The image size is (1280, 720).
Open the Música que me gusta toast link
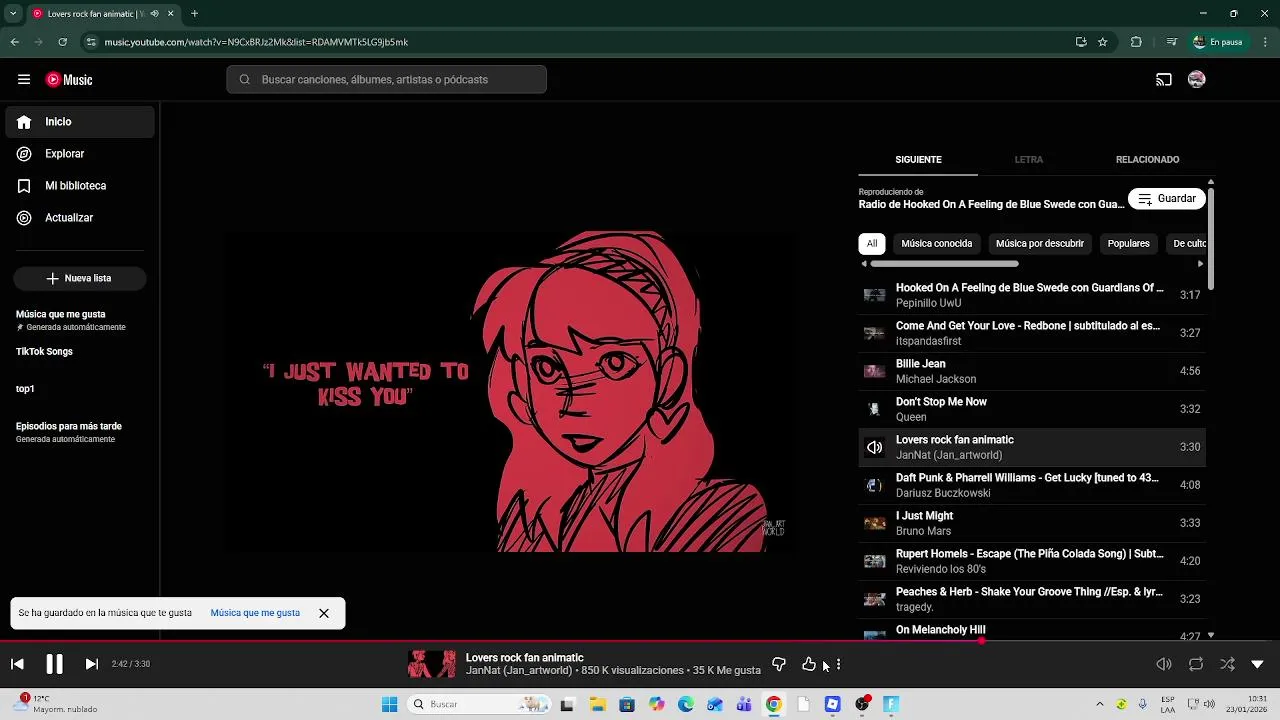tap(255, 613)
